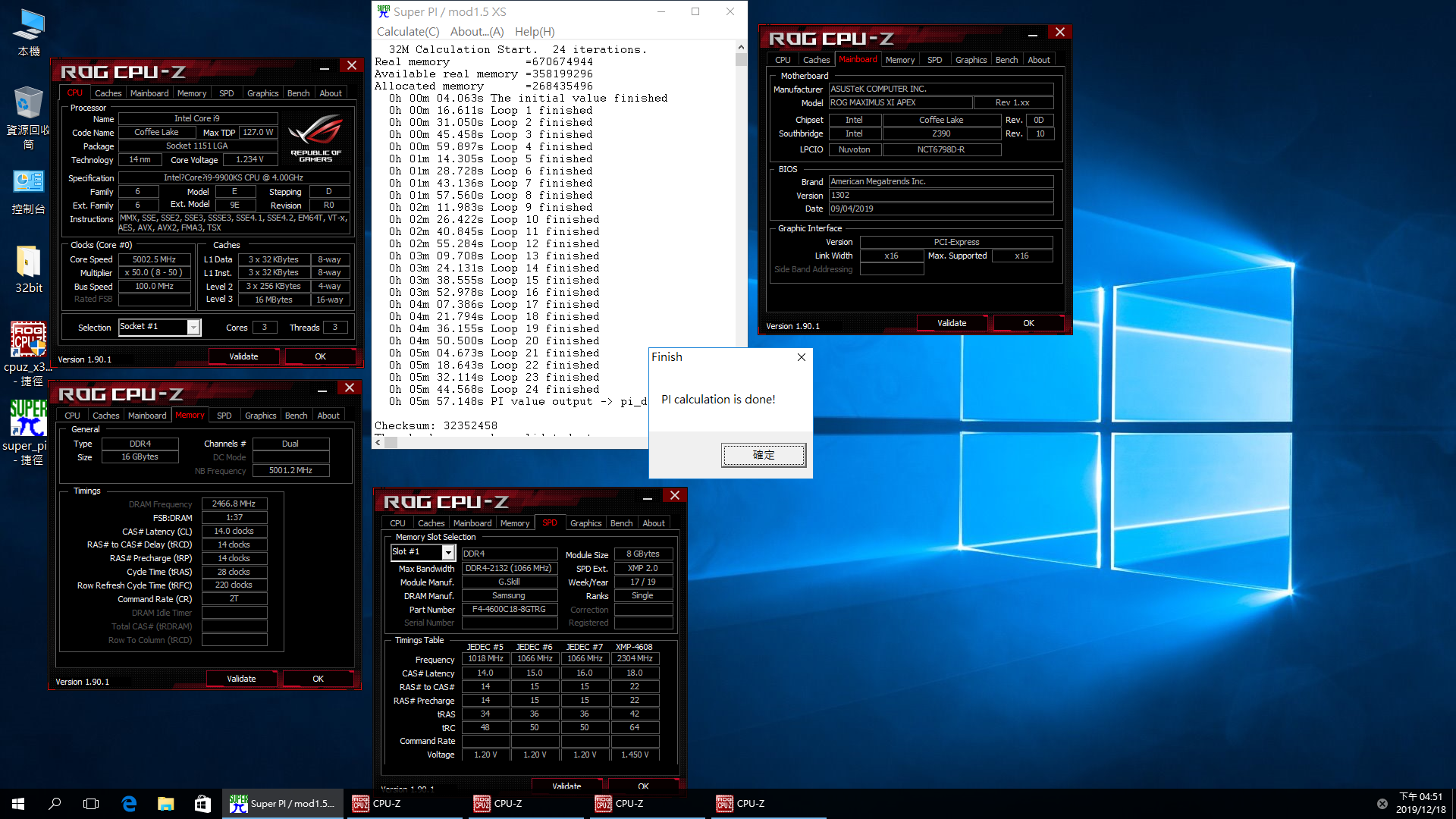Click the CPU tab in ROG CPU-Z
The image size is (1456, 819).
pos(73,92)
